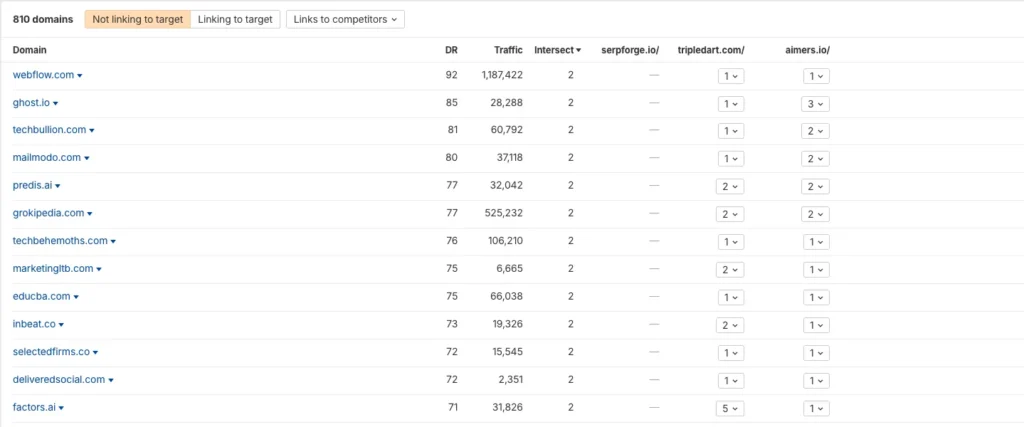Open the deliveredsocial.com domain link
Viewport: 1024px width, 427px height.
coord(59,379)
